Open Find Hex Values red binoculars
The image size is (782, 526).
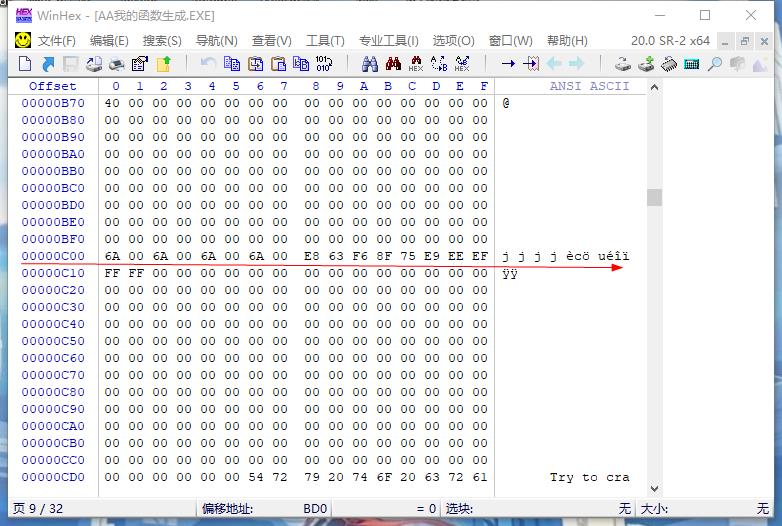(x=393, y=63)
